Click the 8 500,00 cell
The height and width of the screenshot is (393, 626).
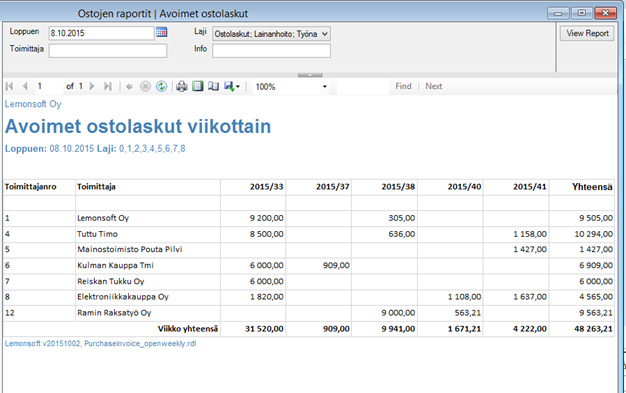click(x=267, y=234)
